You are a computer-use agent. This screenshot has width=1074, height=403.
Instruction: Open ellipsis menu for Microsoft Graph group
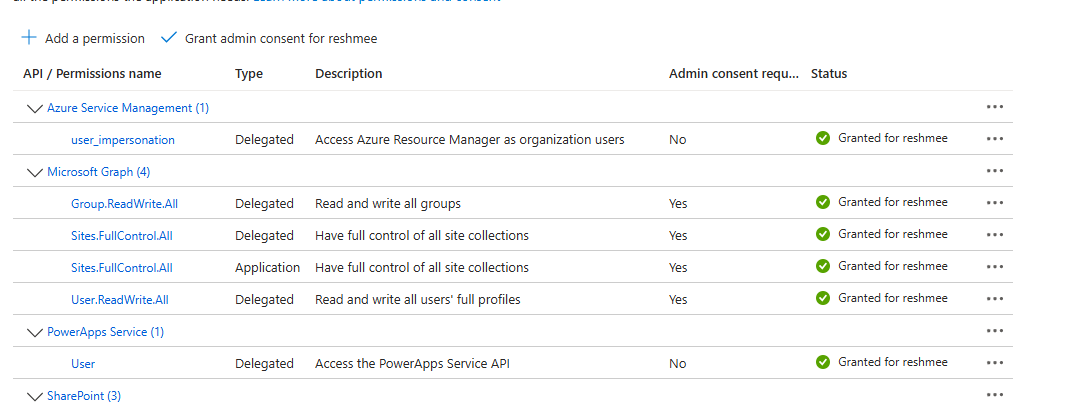(x=995, y=171)
